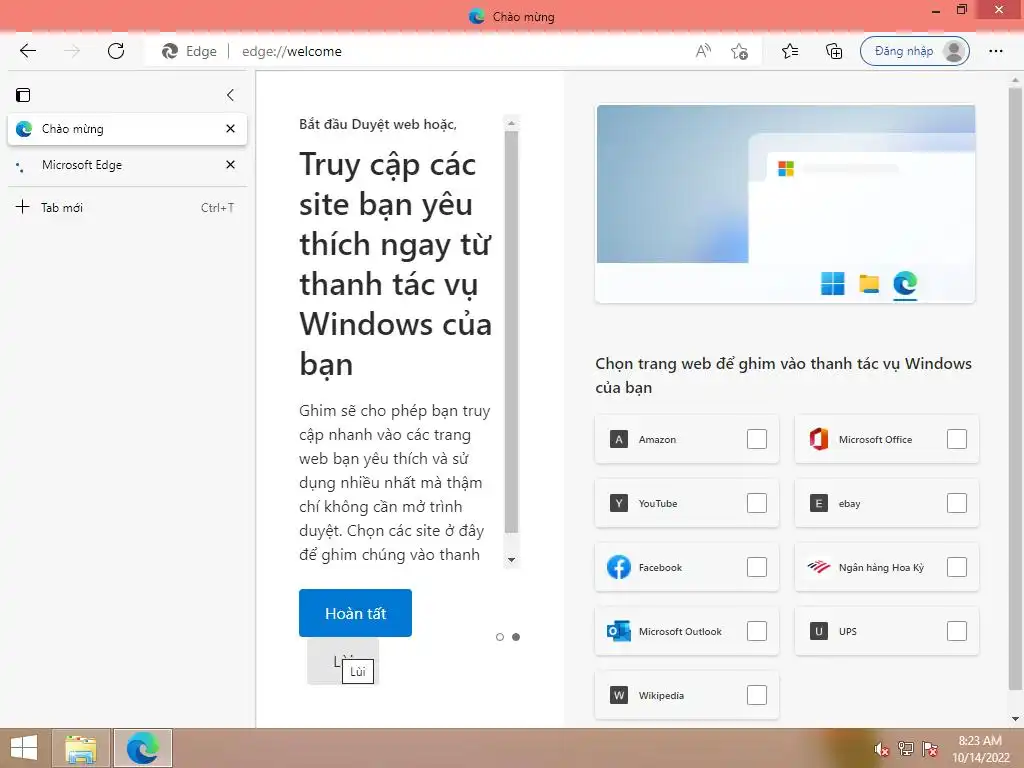This screenshot has width=1024, height=768.
Task: Switch to the Microsoft Edge tab
Action: (x=127, y=165)
